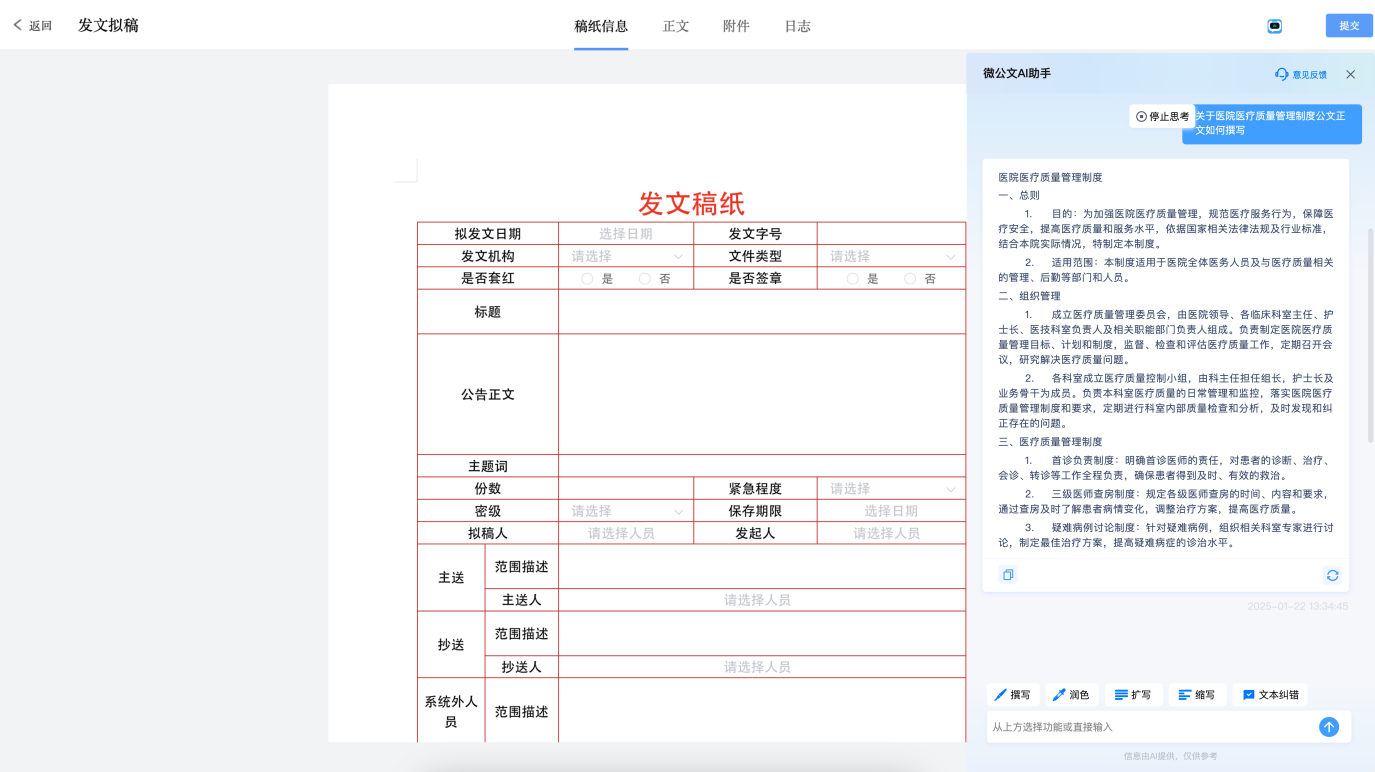Switch to the 正文 tab
Image resolution: width=1375 pixels, height=772 pixels.
676,26
